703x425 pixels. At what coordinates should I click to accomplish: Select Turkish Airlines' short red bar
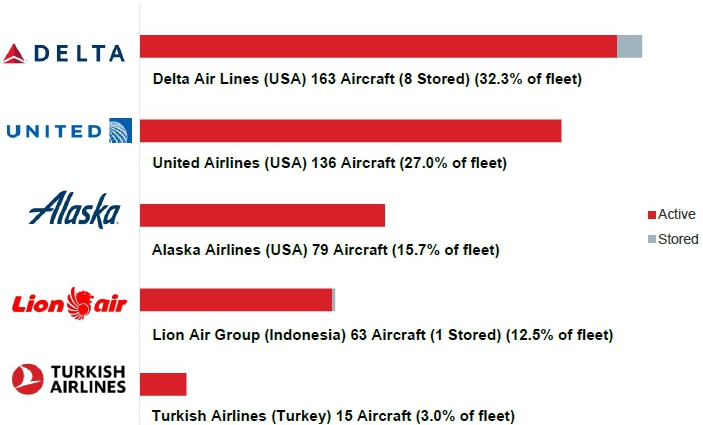coord(163,384)
